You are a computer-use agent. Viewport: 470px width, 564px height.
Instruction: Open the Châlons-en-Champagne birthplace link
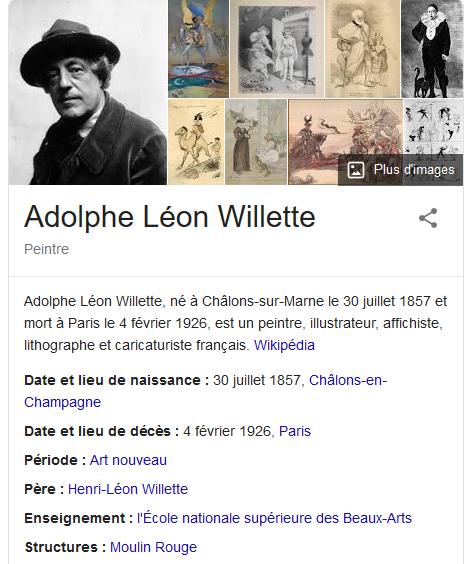click(205, 391)
